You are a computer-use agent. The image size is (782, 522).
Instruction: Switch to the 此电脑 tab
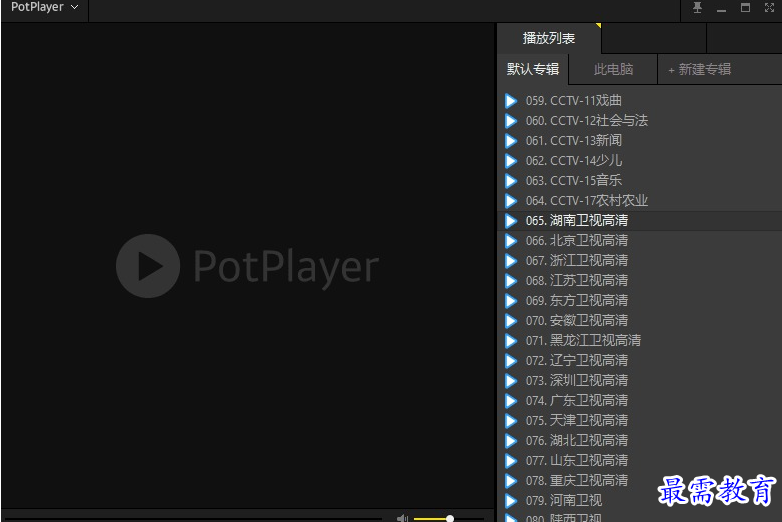613,69
